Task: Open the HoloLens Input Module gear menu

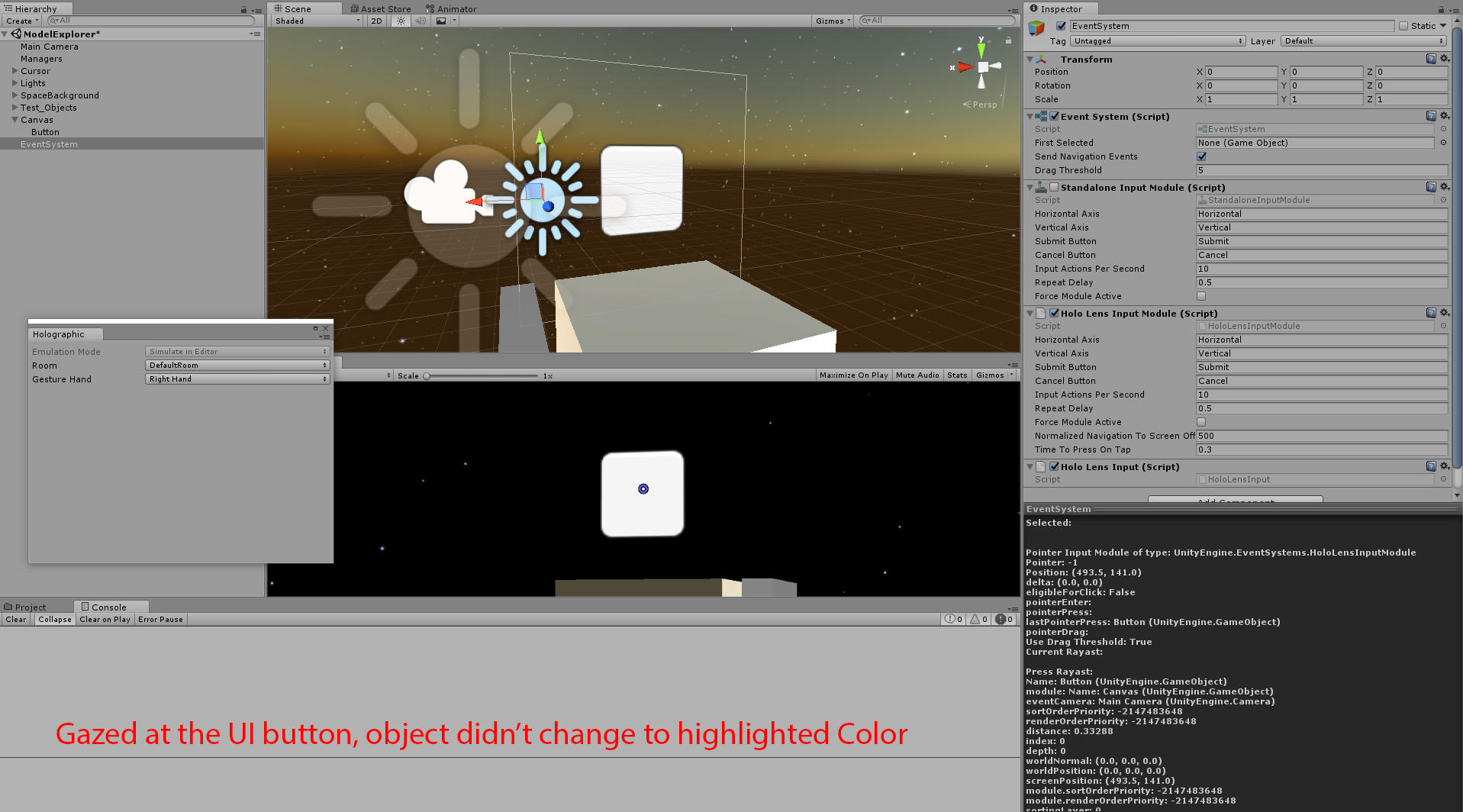Action: [1443, 313]
